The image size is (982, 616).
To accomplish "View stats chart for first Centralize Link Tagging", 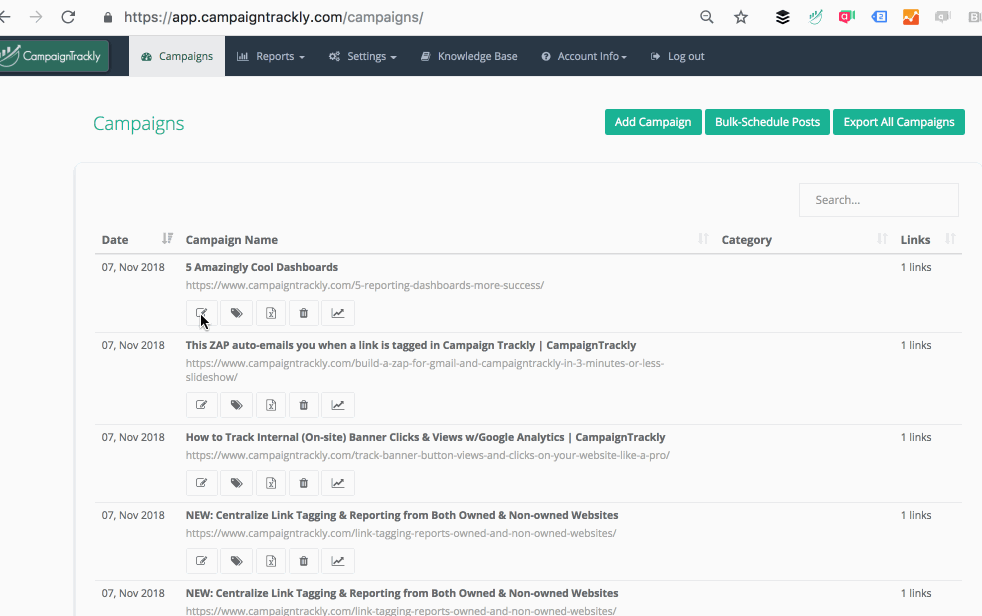I will pyautogui.click(x=338, y=561).
